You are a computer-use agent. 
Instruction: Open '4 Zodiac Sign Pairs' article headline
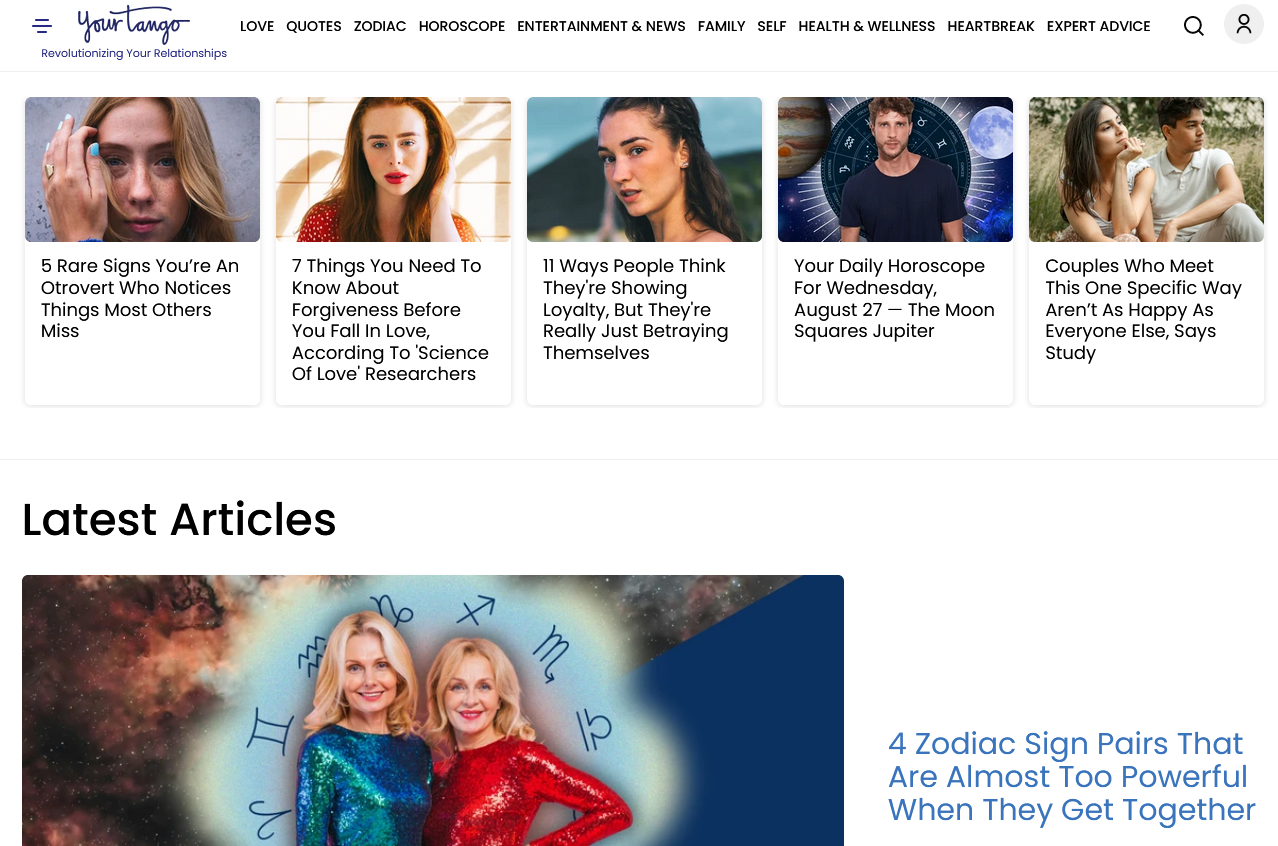pos(1072,777)
